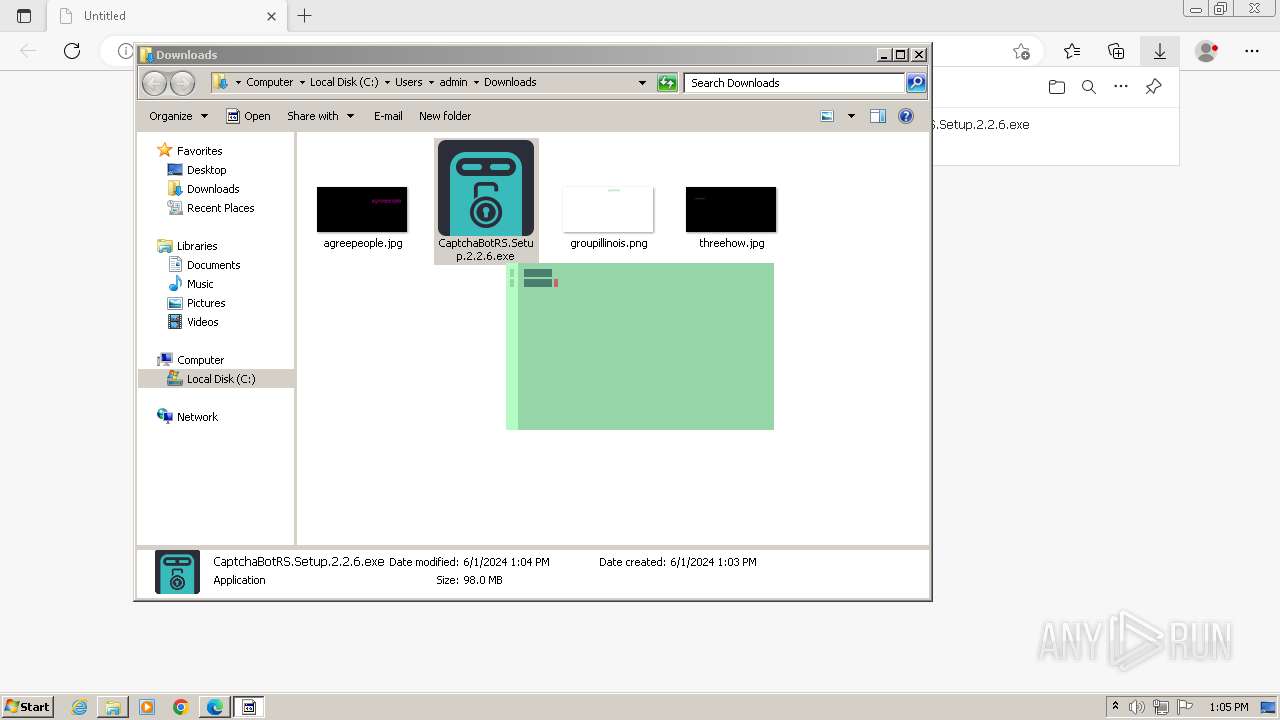Select agreepeople.jpg thumbnail
The image size is (1280, 720).
tap(362, 209)
